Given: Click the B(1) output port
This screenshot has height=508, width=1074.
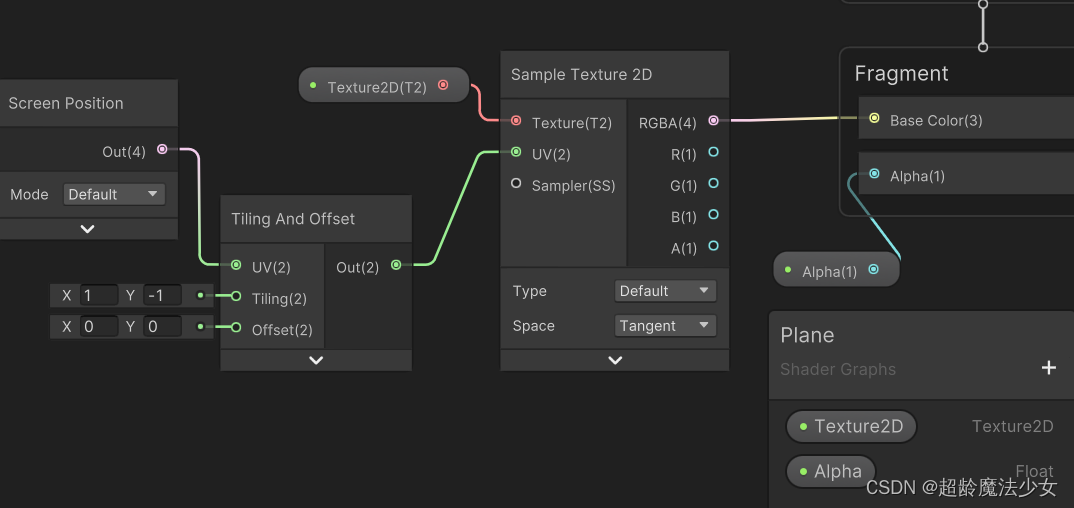Looking at the screenshot, I should 713,214.
